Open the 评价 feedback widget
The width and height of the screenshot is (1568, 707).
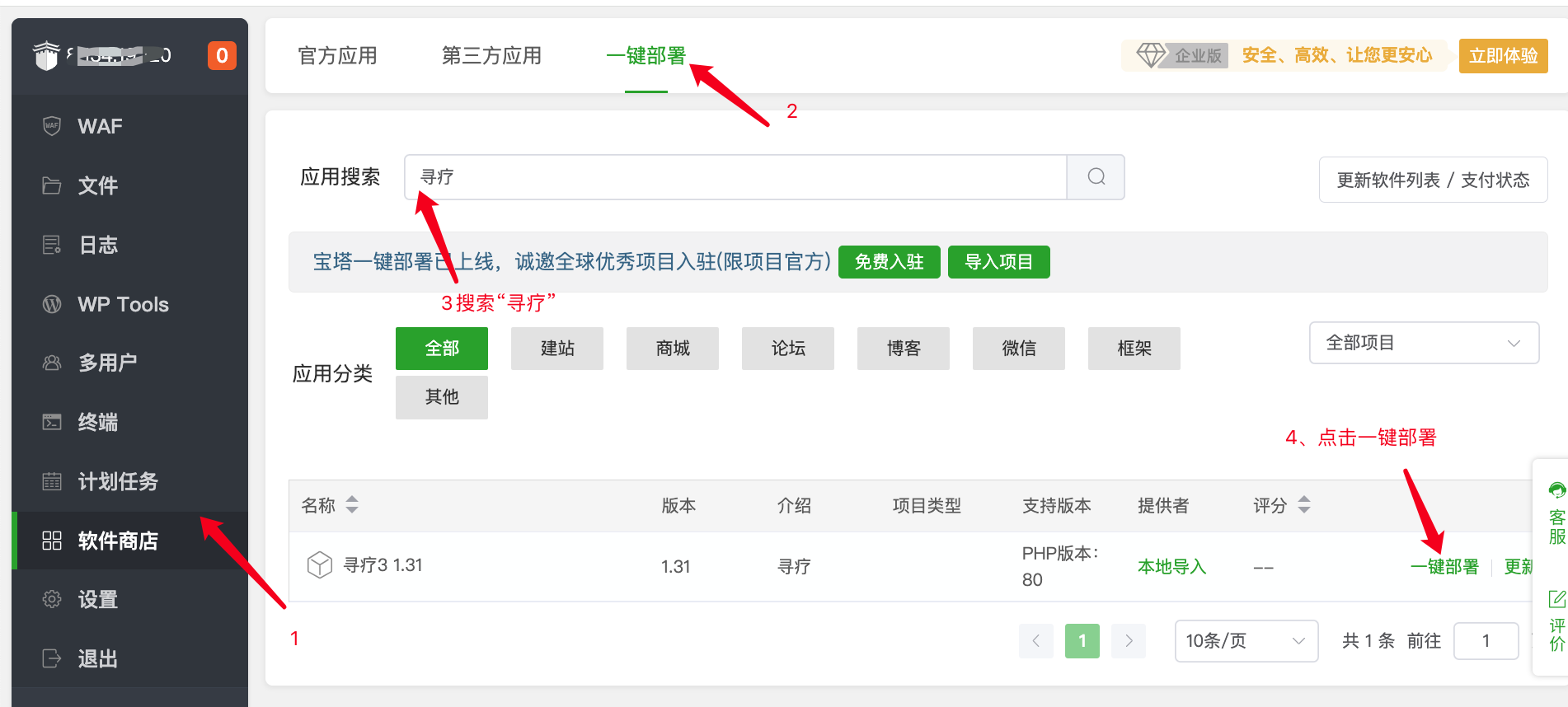click(1556, 621)
